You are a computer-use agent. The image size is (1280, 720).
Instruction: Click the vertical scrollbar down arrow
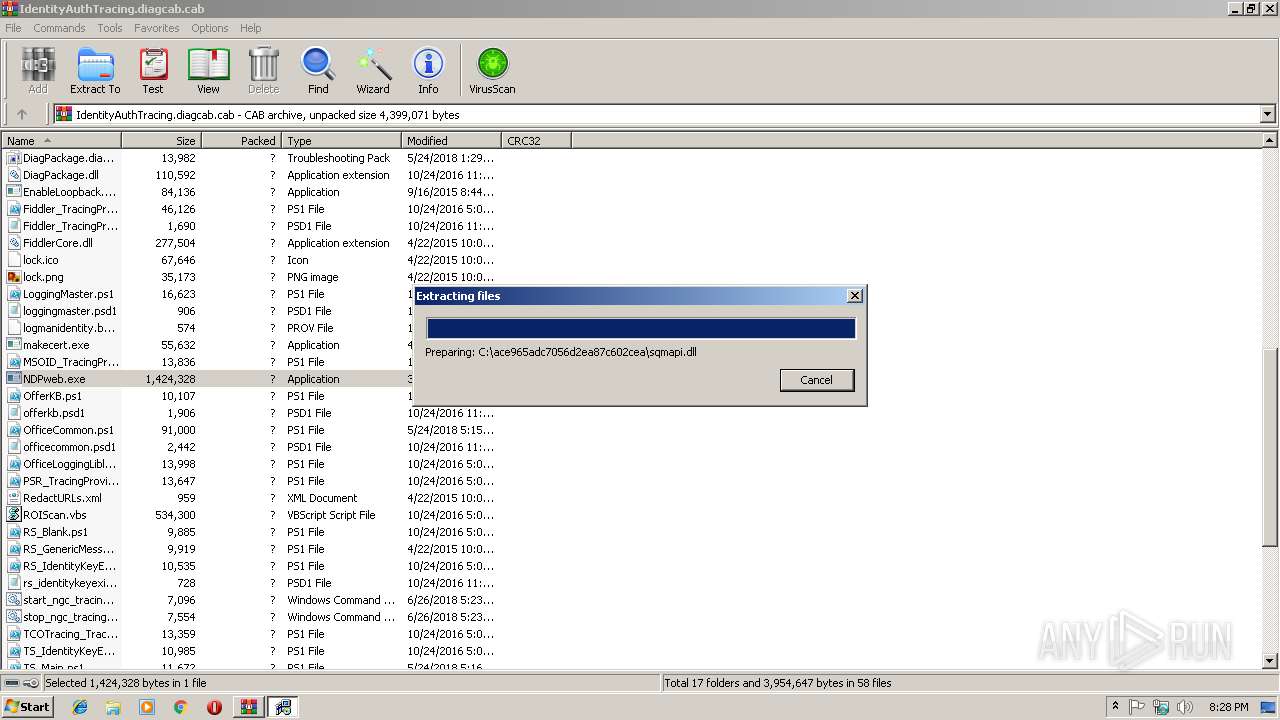pos(1270,661)
